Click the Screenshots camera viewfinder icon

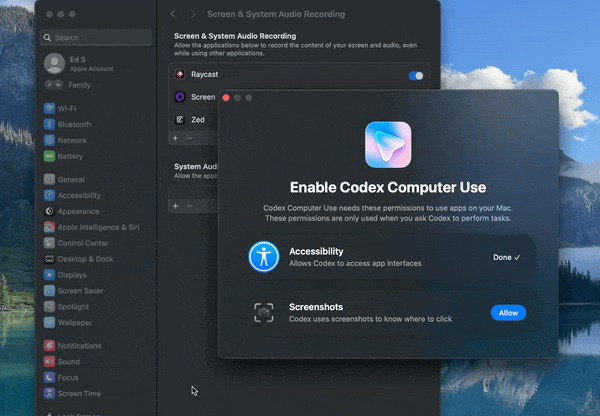tap(264, 312)
